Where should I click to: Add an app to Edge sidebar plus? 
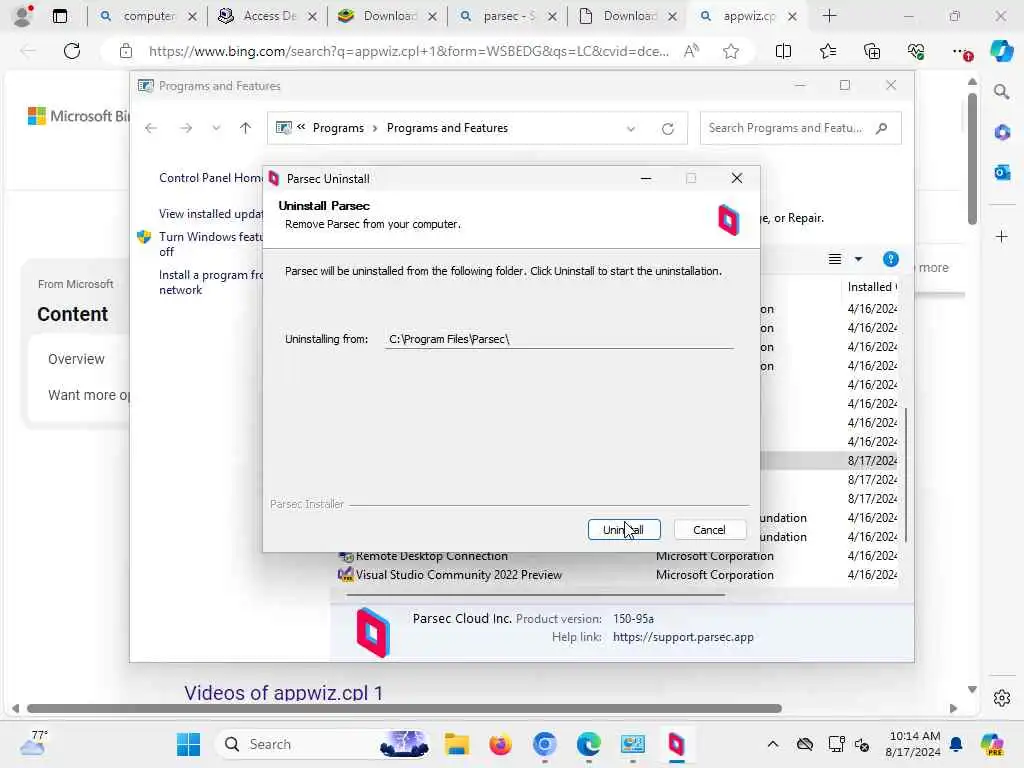click(1002, 236)
